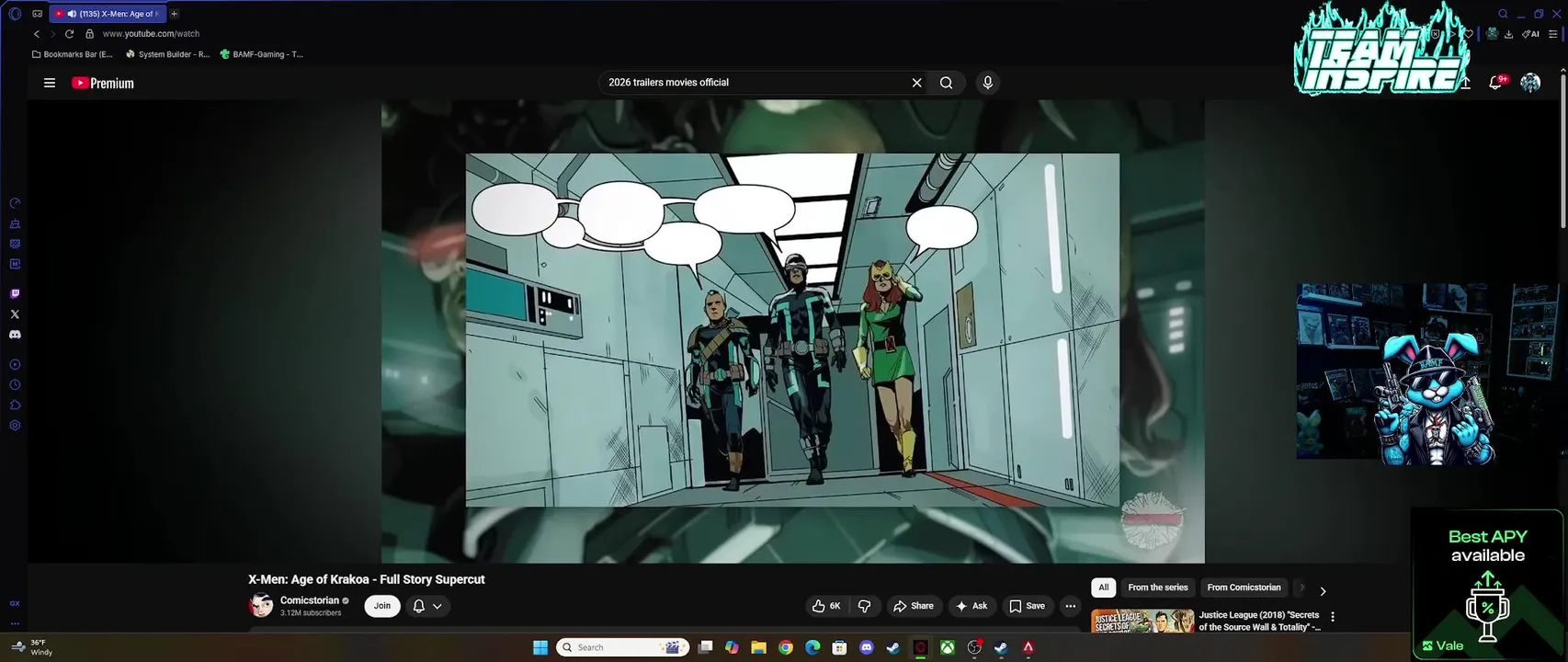Open the Best APY available ad

1487,584
